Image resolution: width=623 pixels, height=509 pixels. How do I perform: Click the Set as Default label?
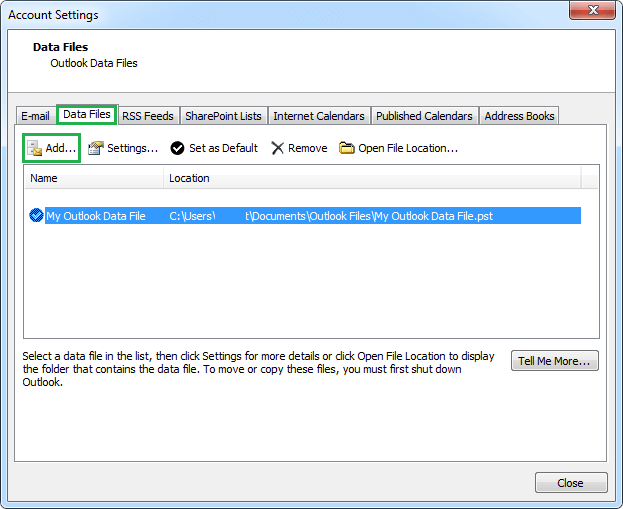[223, 148]
